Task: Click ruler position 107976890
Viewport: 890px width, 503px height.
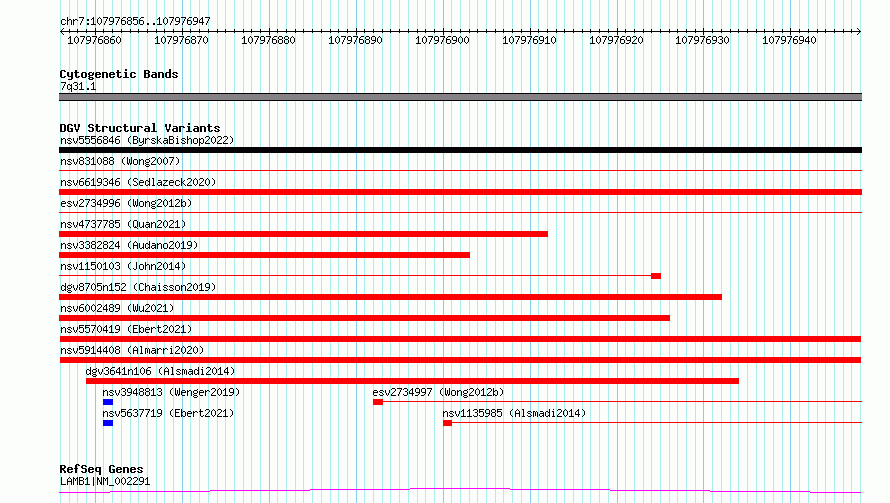Action: point(355,40)
